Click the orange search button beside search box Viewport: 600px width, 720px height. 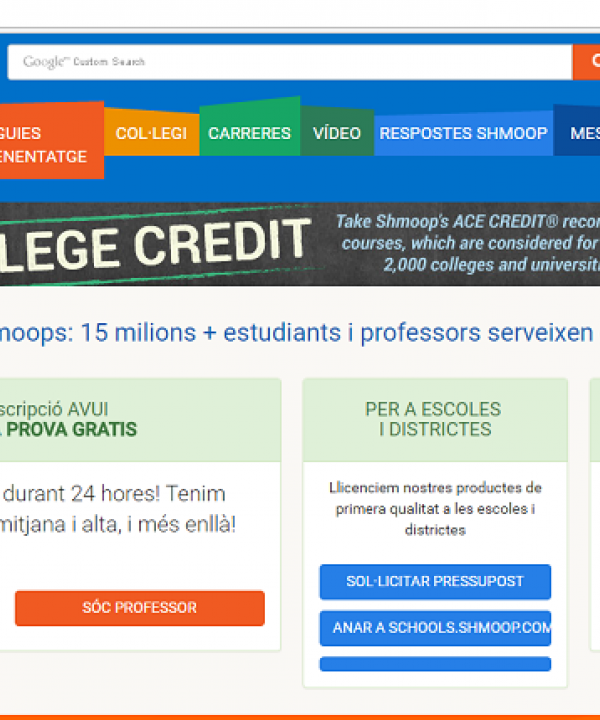click(586, 62)
